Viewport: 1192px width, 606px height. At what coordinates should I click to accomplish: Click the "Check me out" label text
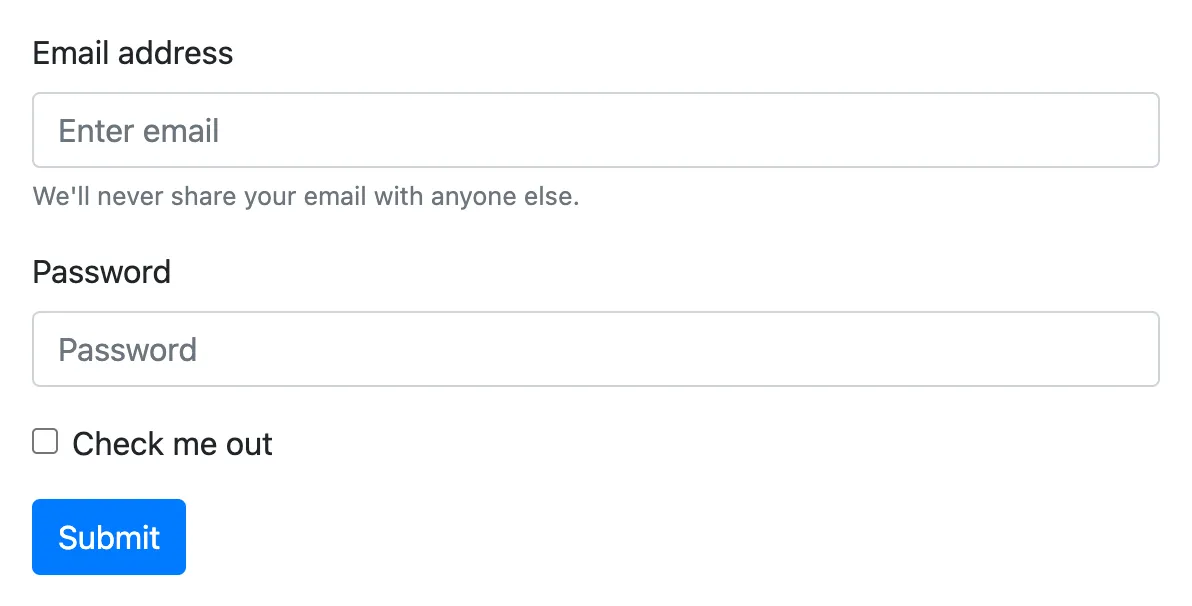pyautogui.click(x=172, y=444)
